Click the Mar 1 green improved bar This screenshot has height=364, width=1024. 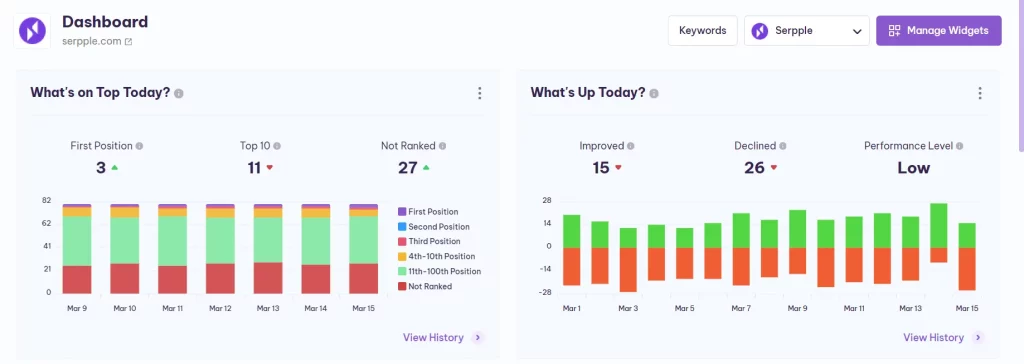pos(571,231)
